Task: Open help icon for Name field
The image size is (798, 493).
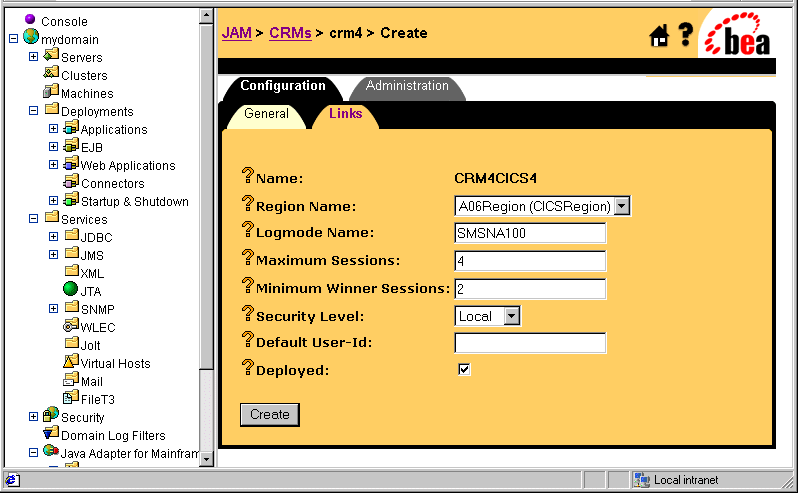Action: coord(247,175)
